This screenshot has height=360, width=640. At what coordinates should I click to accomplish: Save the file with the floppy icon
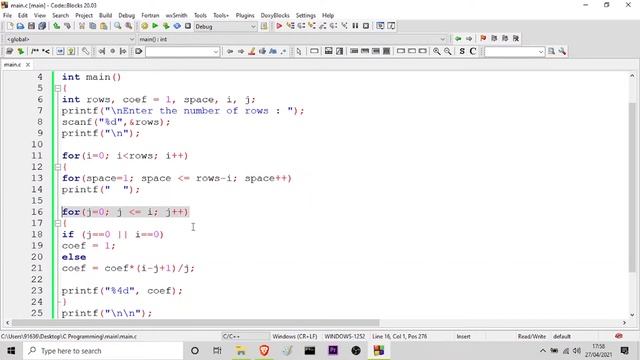(31, 26)
